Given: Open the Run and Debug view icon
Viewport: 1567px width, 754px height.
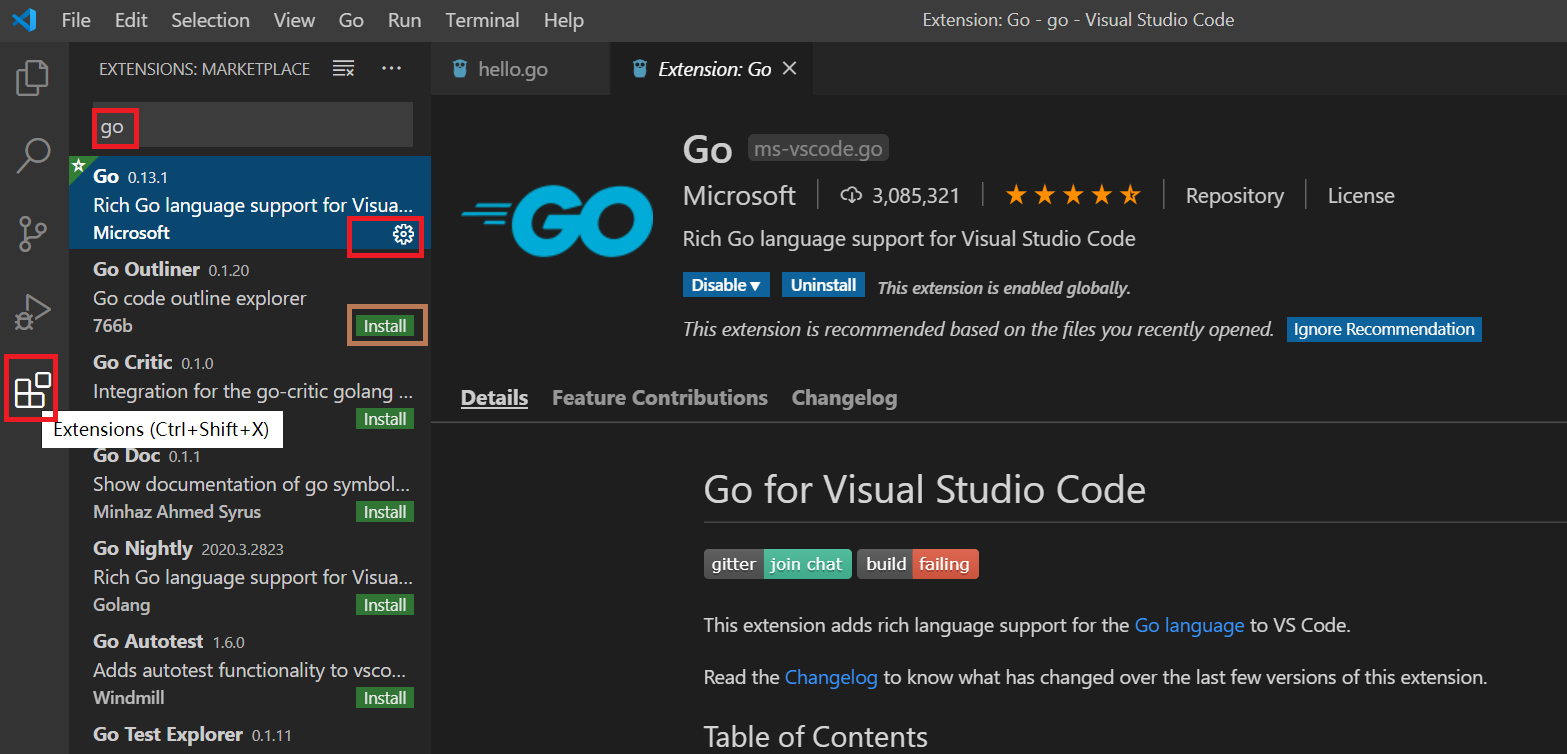Looking at the screenshot, I should point(33,312).
